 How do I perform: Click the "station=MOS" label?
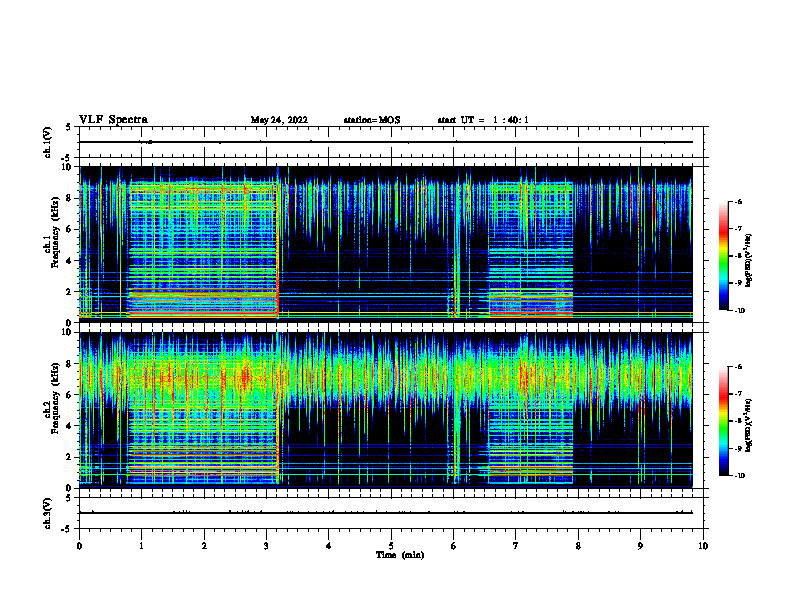[372, 120]
